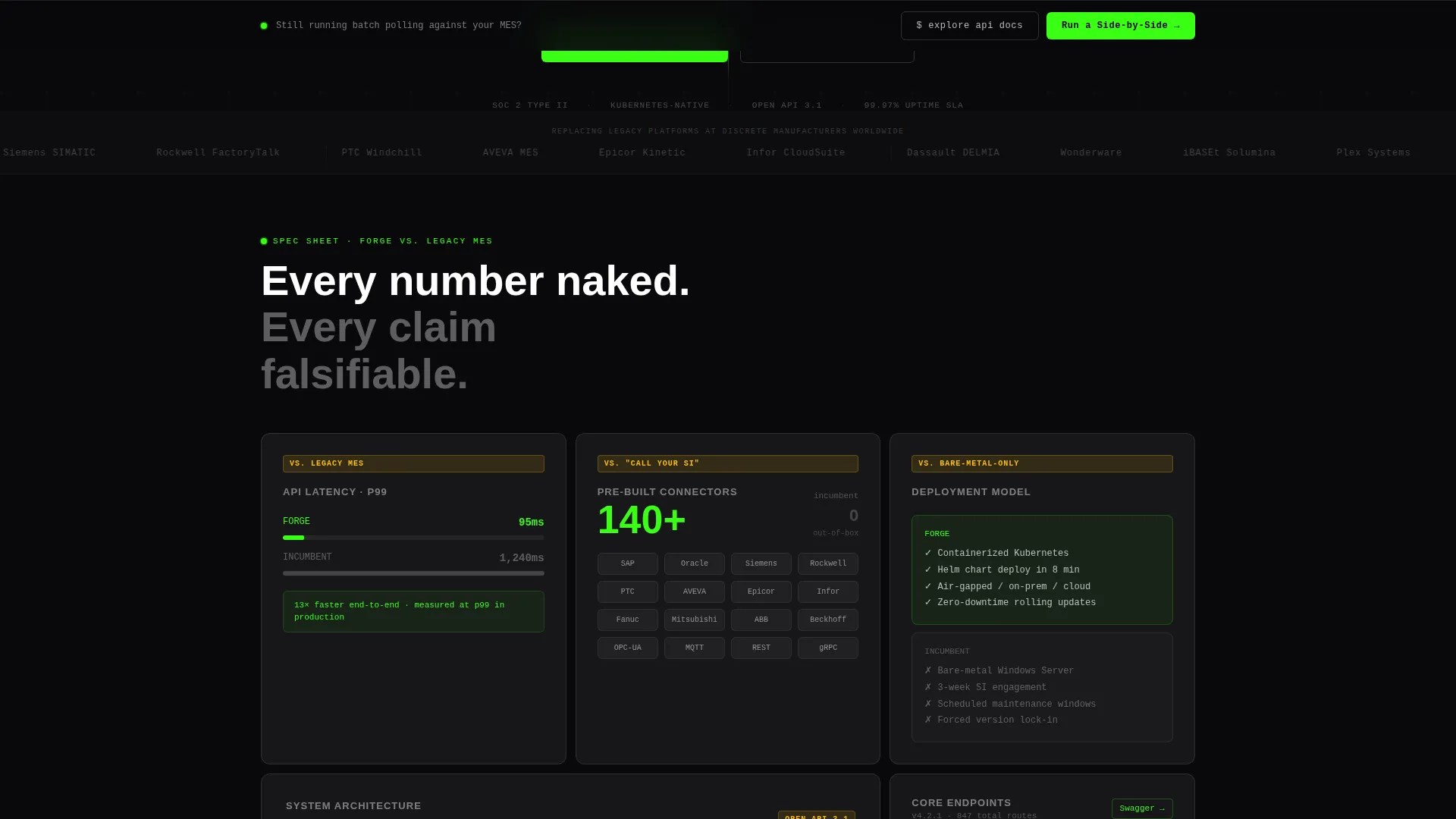Click 'Plex Systems' in the marquee
The width and height of the screenshot is (1456, 819).
1373,152
